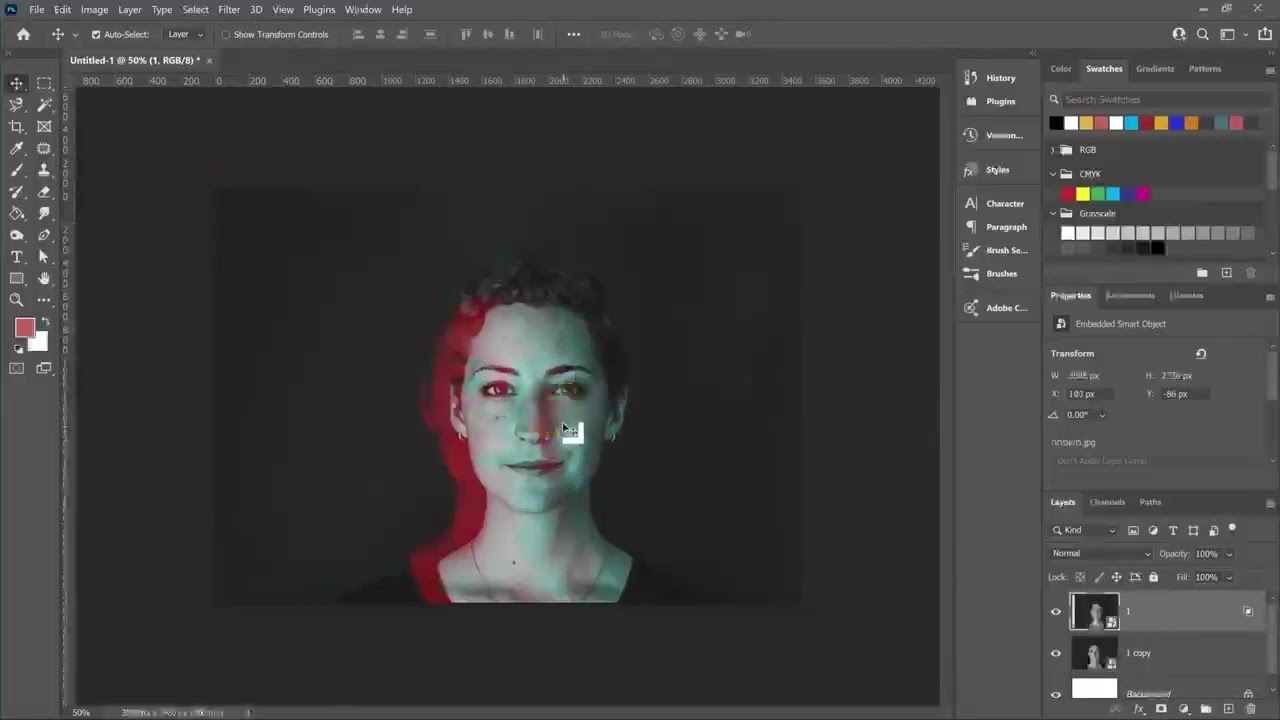Switch to the Paths tab
1280x720 pixels.
(1150, 502)
